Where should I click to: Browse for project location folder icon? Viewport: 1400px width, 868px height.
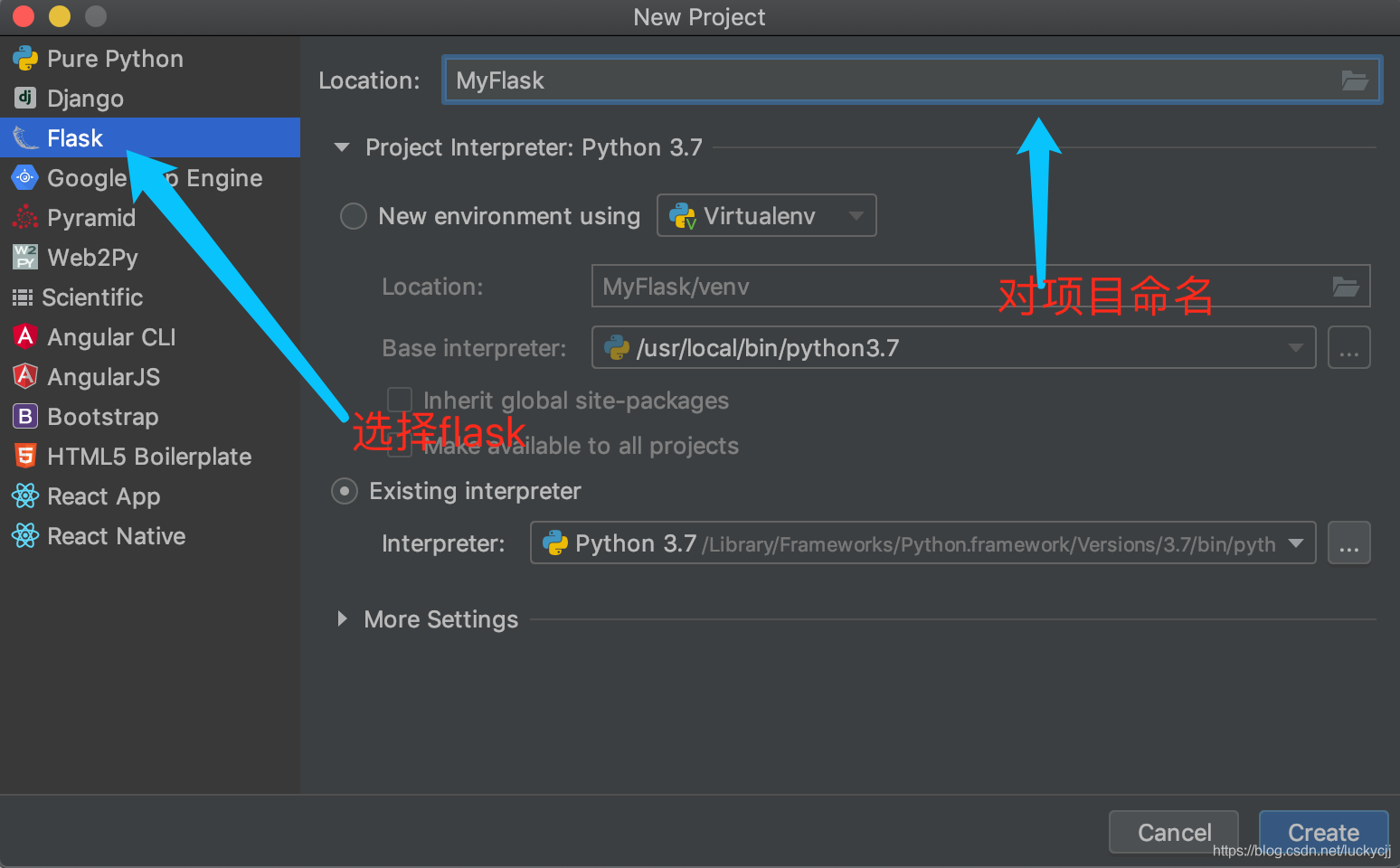1354,80
